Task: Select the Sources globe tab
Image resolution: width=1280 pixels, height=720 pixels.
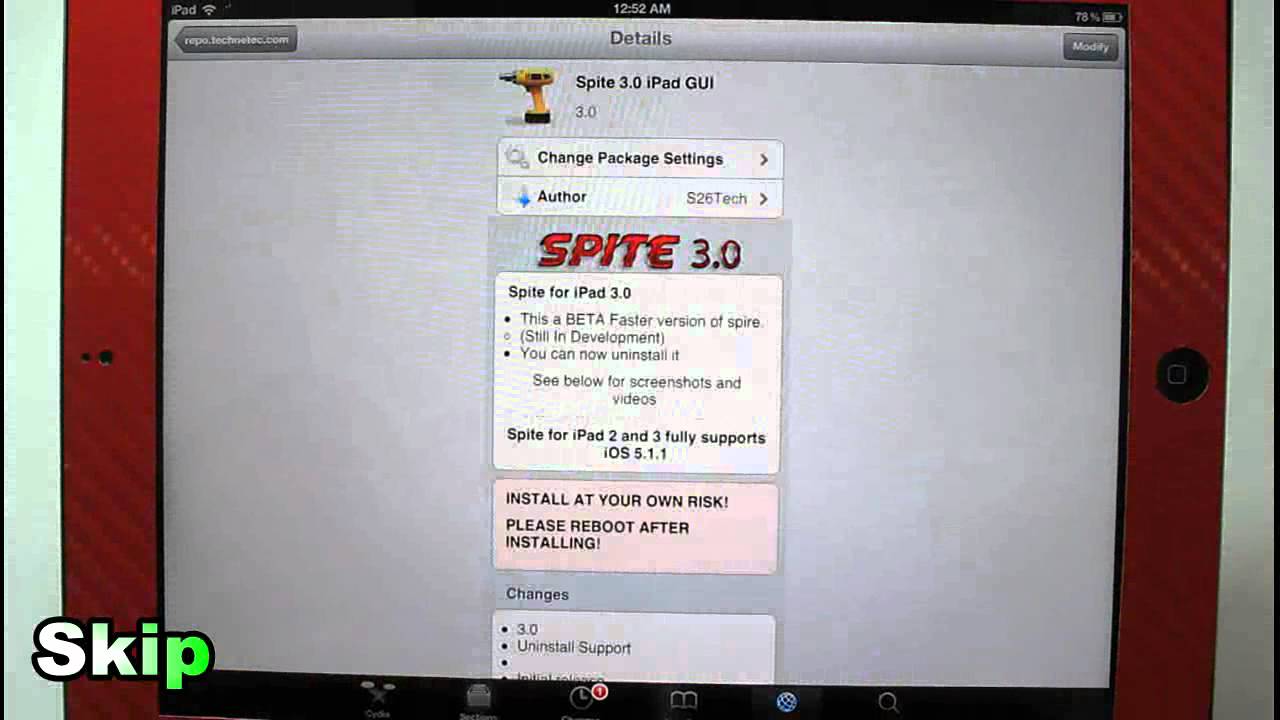Action: pyautogui.click(x=786, y=702)
